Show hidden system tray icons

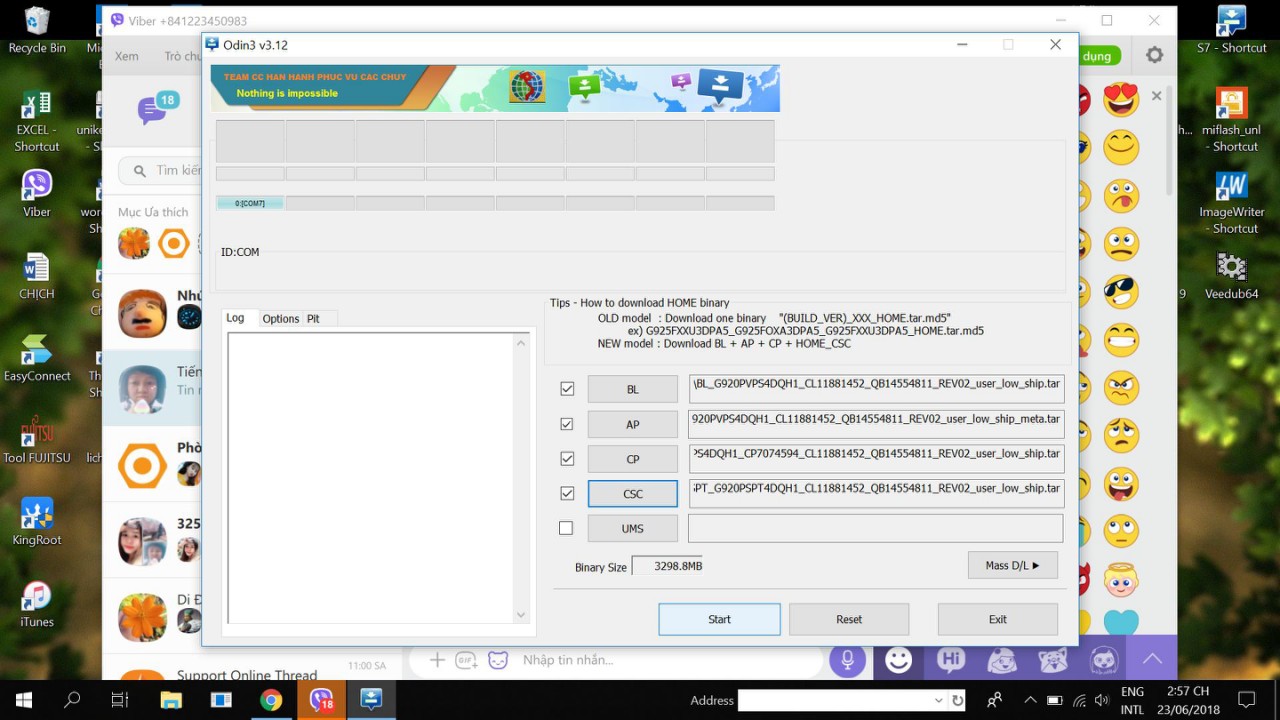pos(1030,700)
